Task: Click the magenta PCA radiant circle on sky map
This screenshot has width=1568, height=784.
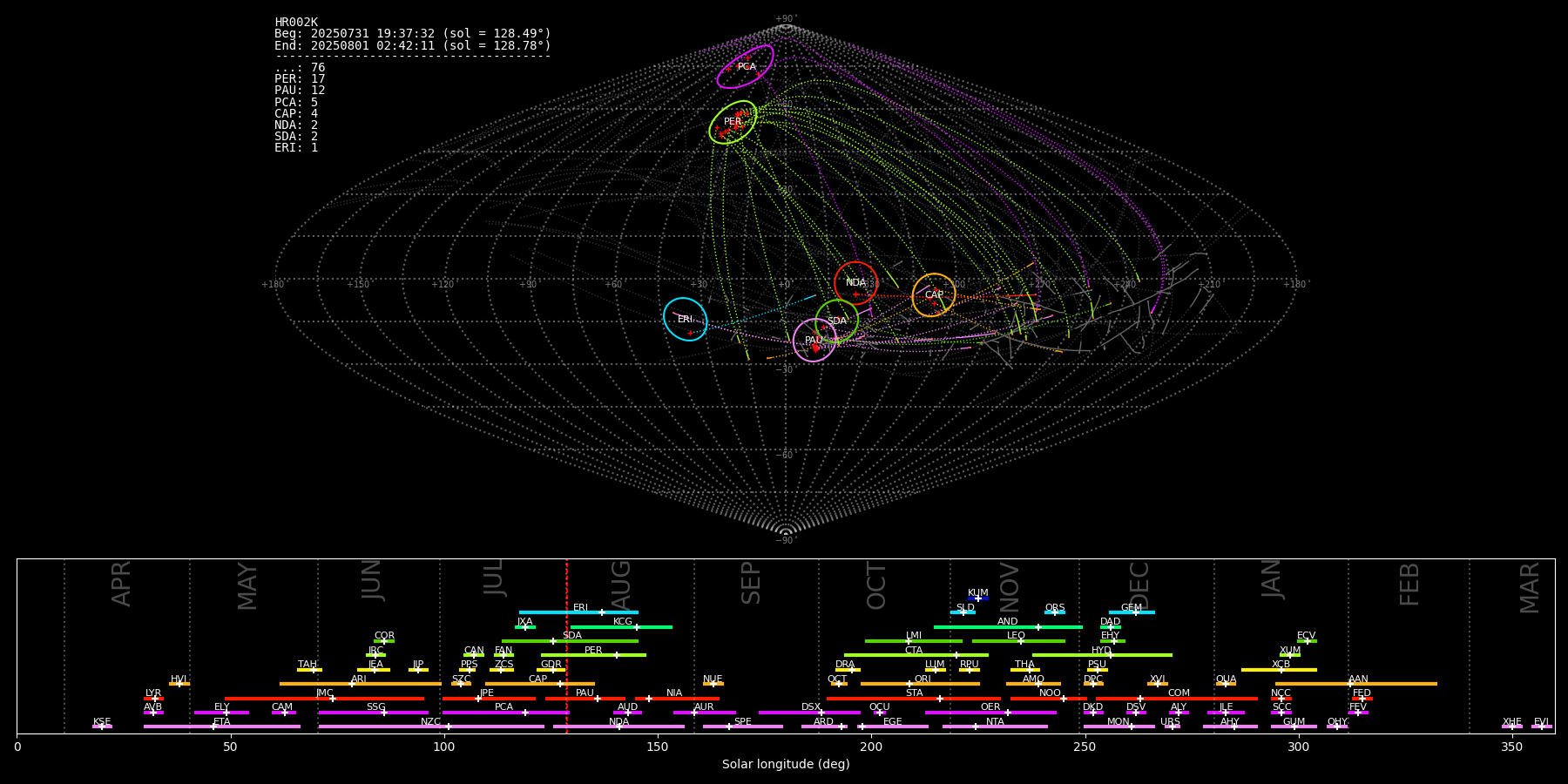Action: pyautogui.click(x=745, y=67)
